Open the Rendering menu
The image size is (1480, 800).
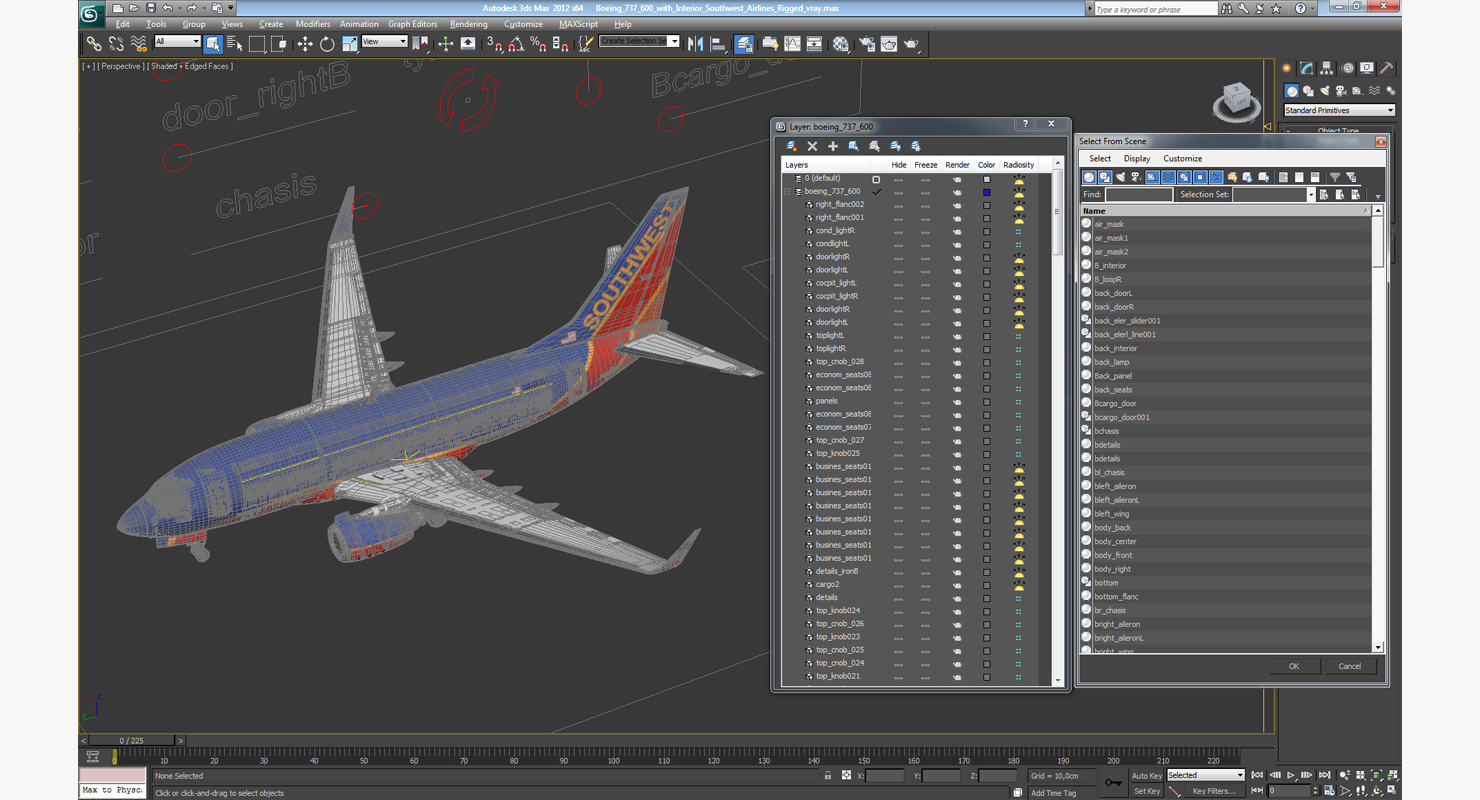click(469, 24)
